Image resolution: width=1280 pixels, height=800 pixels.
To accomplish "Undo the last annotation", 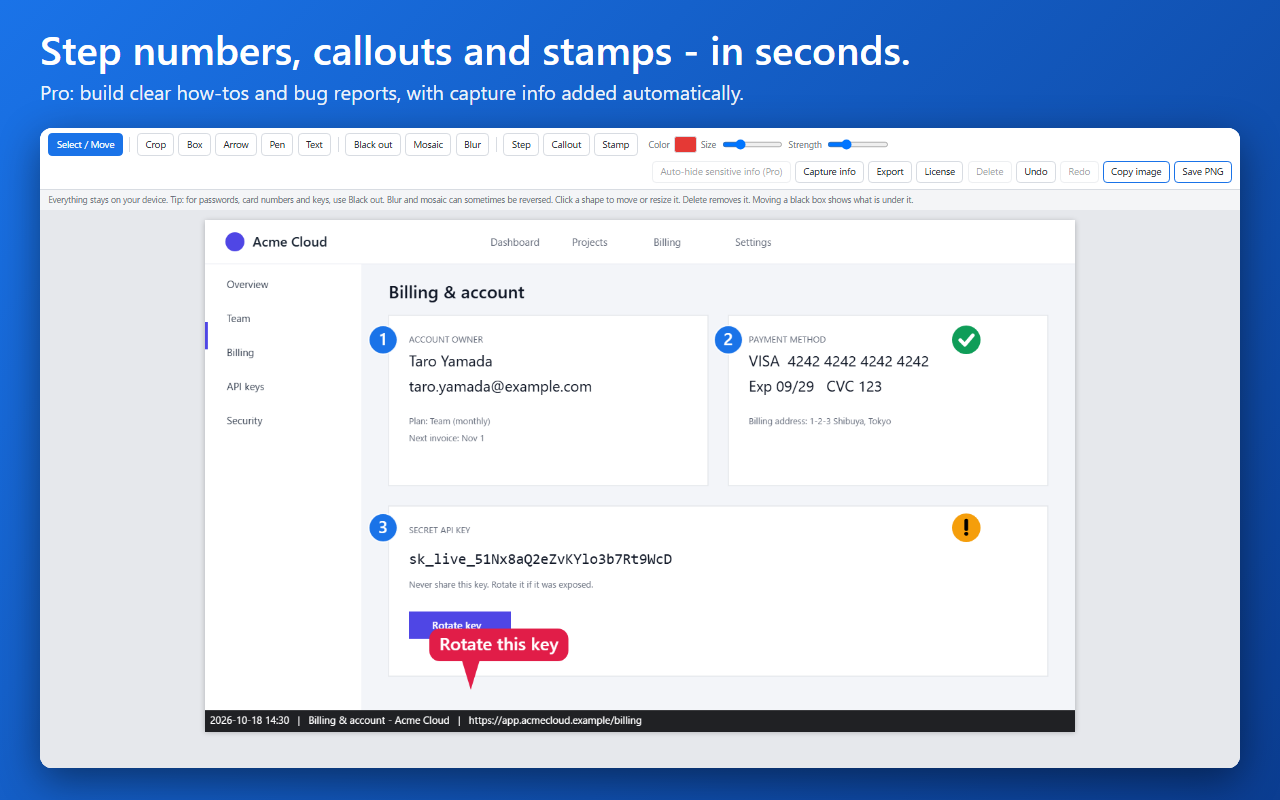I will (x=1036, y=172).
